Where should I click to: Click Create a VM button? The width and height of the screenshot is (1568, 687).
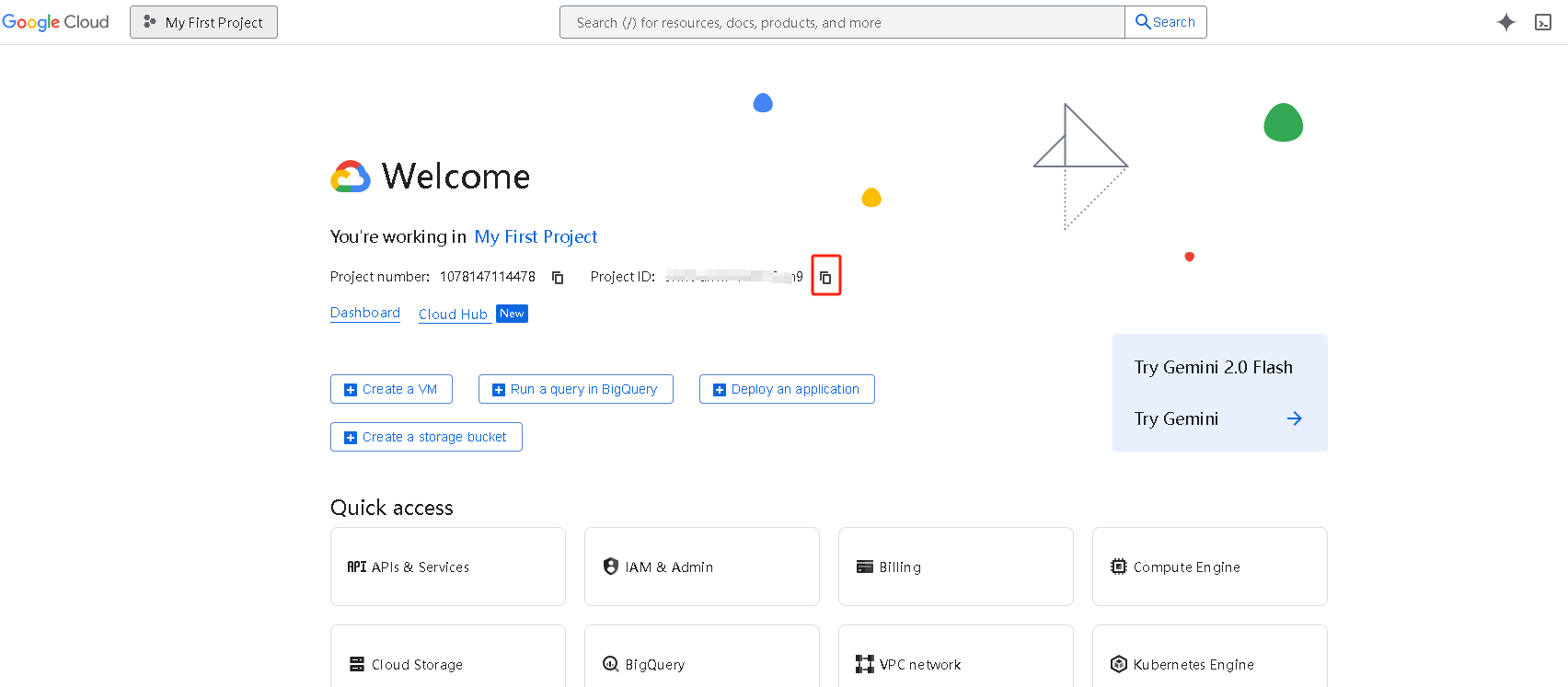coord(391,389)
